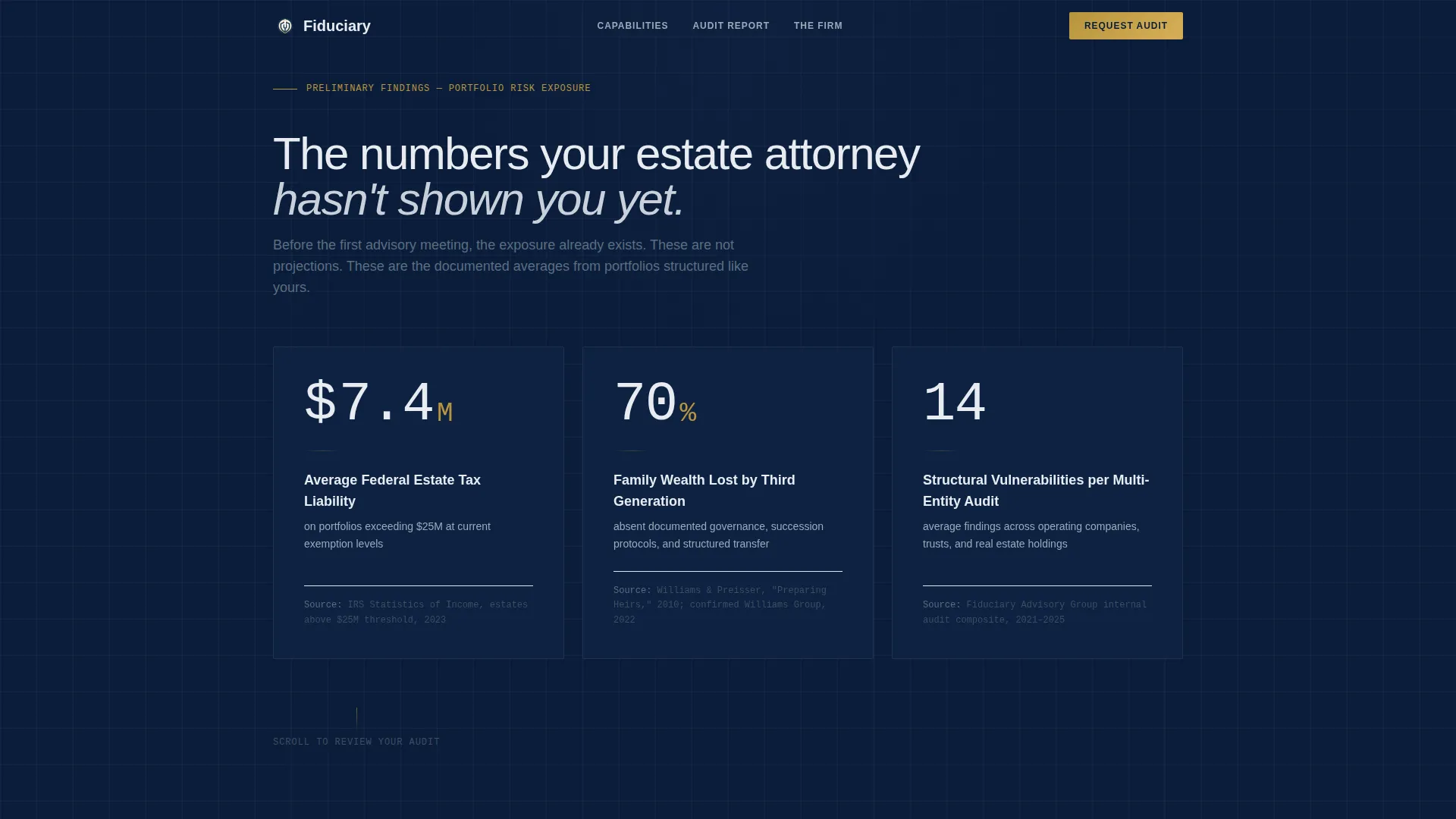Go to The Firm page
The height and width of the screenshot is (819, 1456).
pos(818,26)
